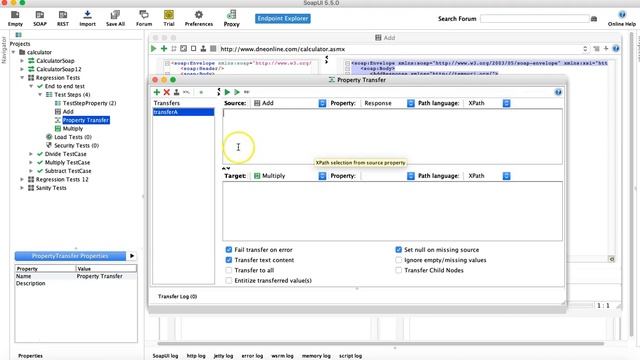Viewport: 640px width, 360px height.
Task: Click the Properties tab at bottom left
Action: tap(30, 356)
